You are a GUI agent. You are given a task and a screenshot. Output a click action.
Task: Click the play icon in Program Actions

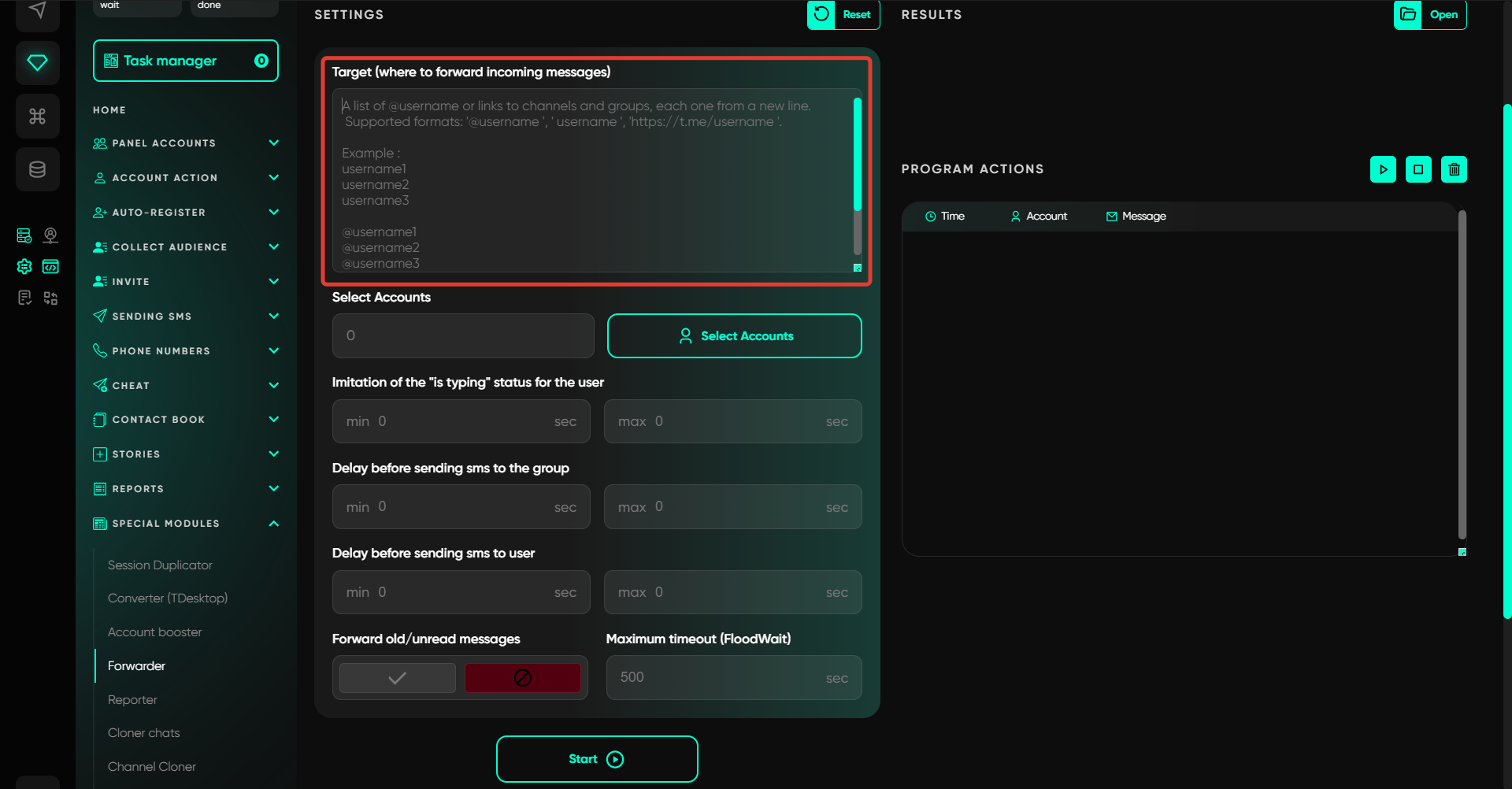pyautogui.click(x=1383, y=169)
